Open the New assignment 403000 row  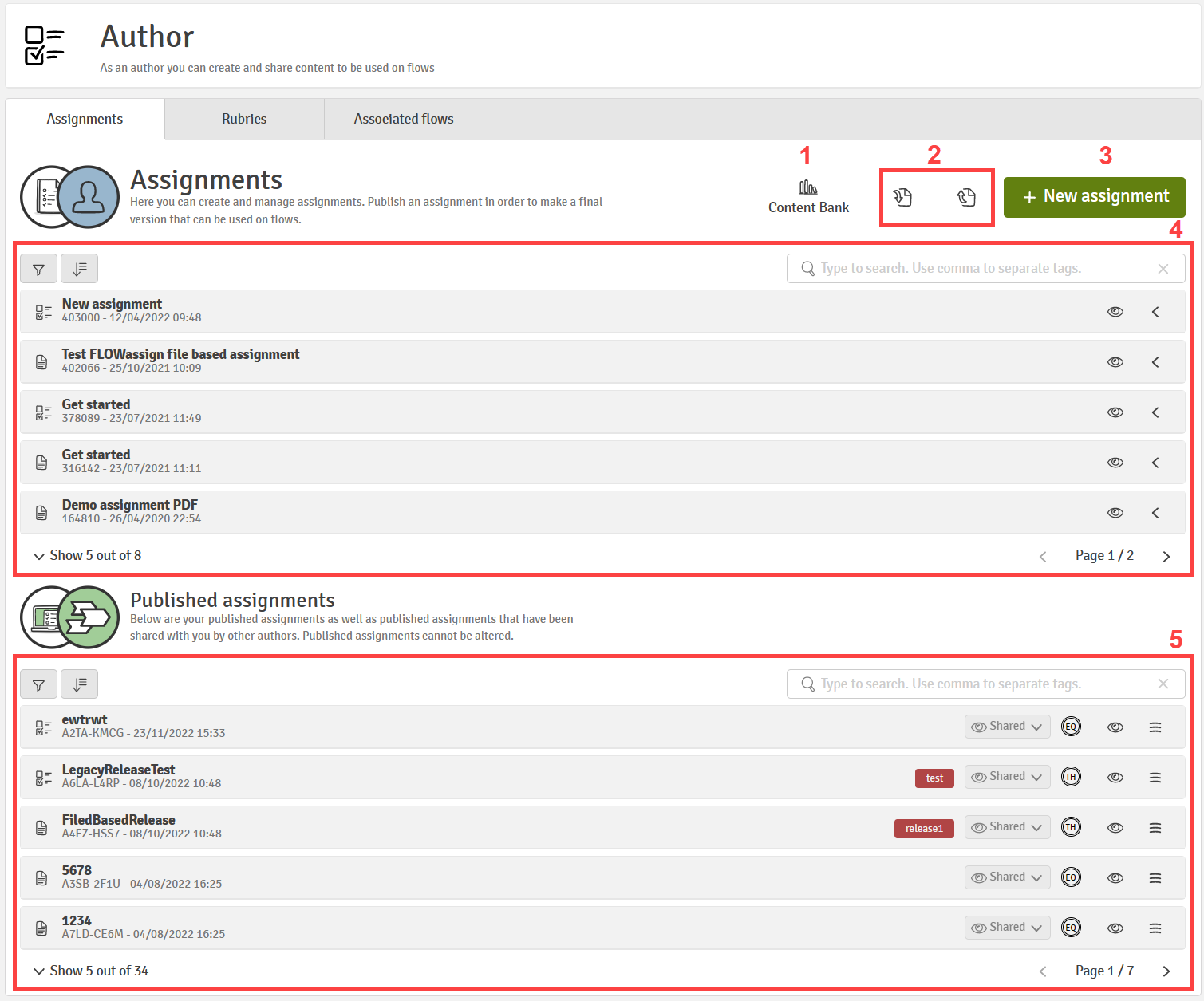602,311
